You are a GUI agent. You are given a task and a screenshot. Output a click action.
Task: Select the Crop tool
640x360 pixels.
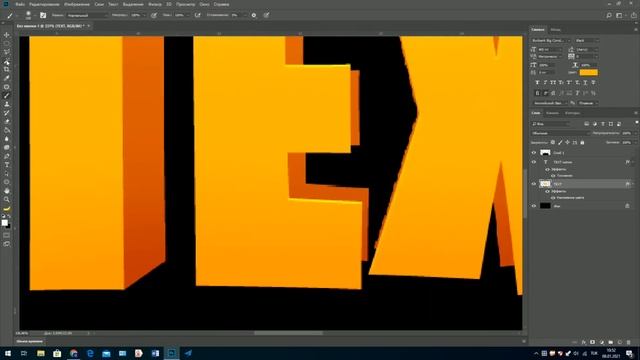pos(7,69)
